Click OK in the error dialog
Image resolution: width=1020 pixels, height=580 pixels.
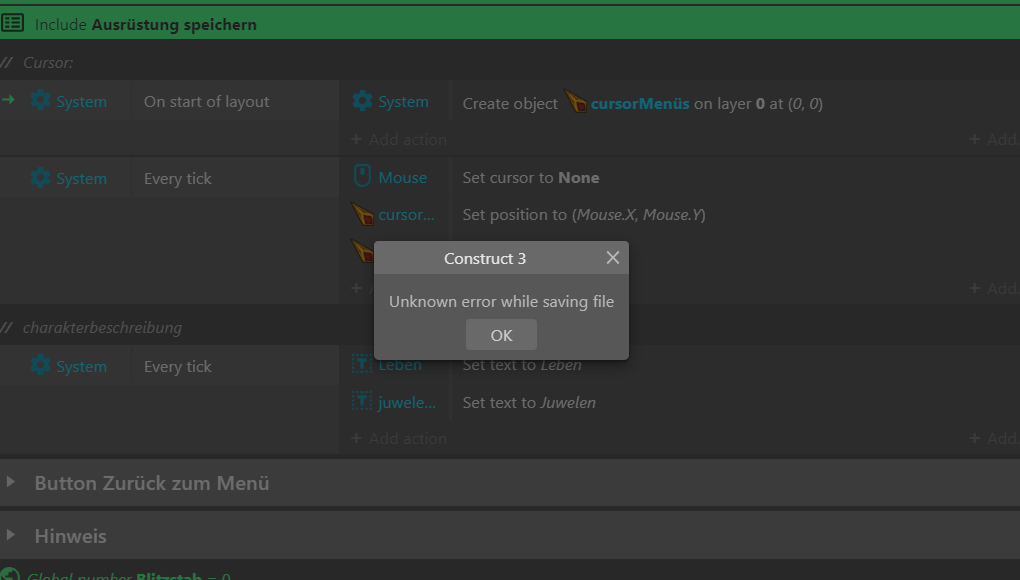click(x=501, y=335)
